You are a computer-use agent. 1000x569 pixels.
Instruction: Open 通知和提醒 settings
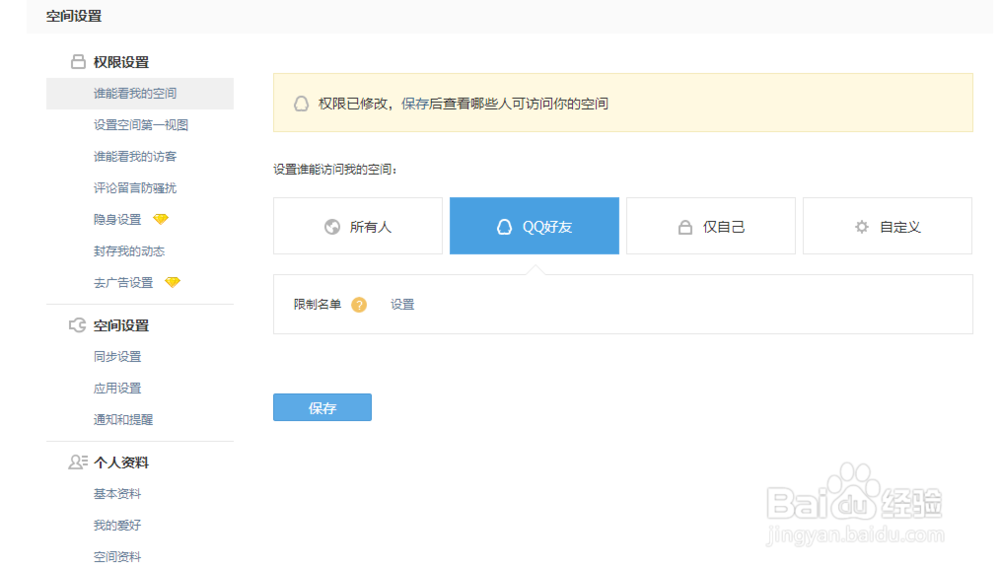(x=124, y=420)
